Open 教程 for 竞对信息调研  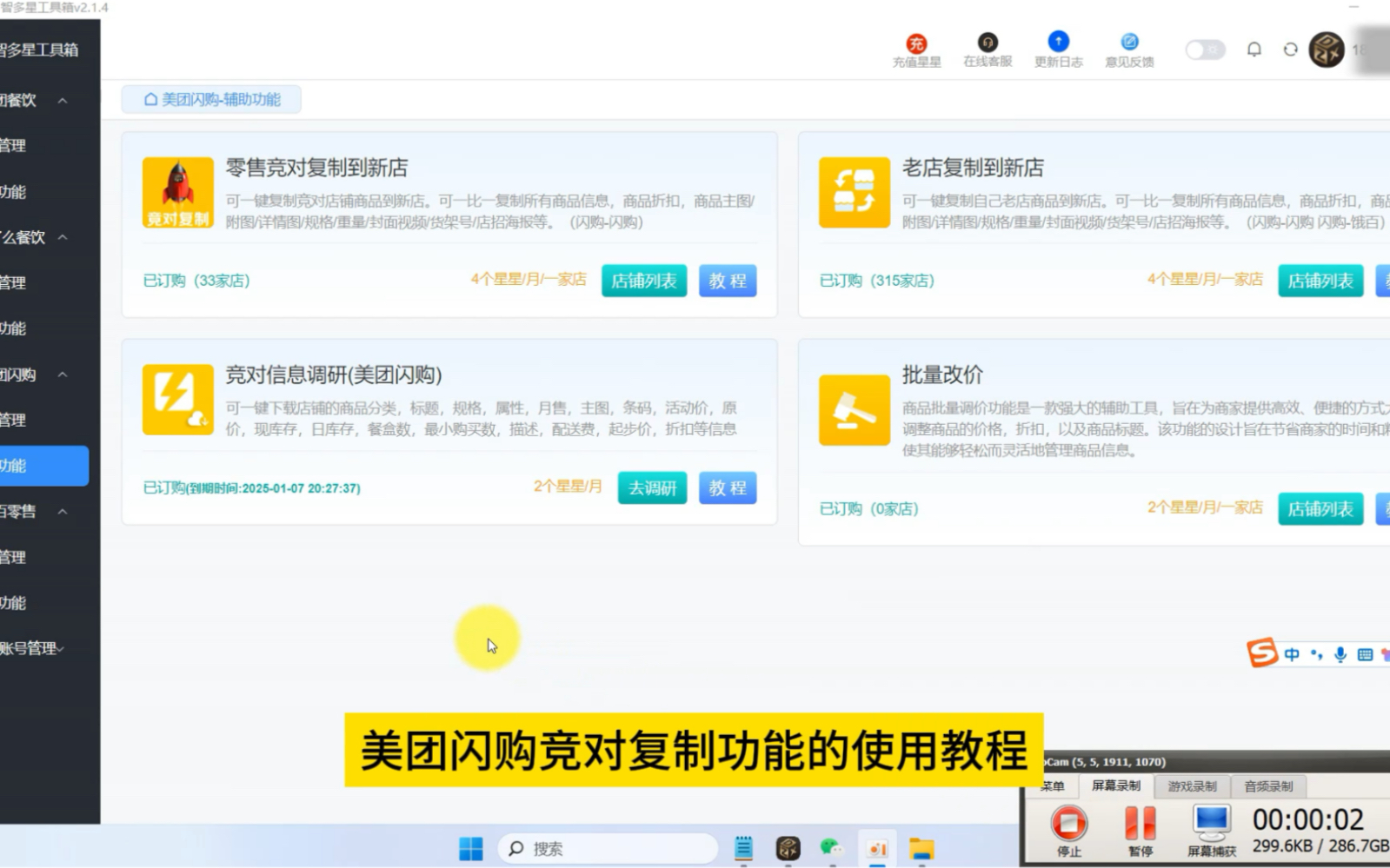point(728,487)
